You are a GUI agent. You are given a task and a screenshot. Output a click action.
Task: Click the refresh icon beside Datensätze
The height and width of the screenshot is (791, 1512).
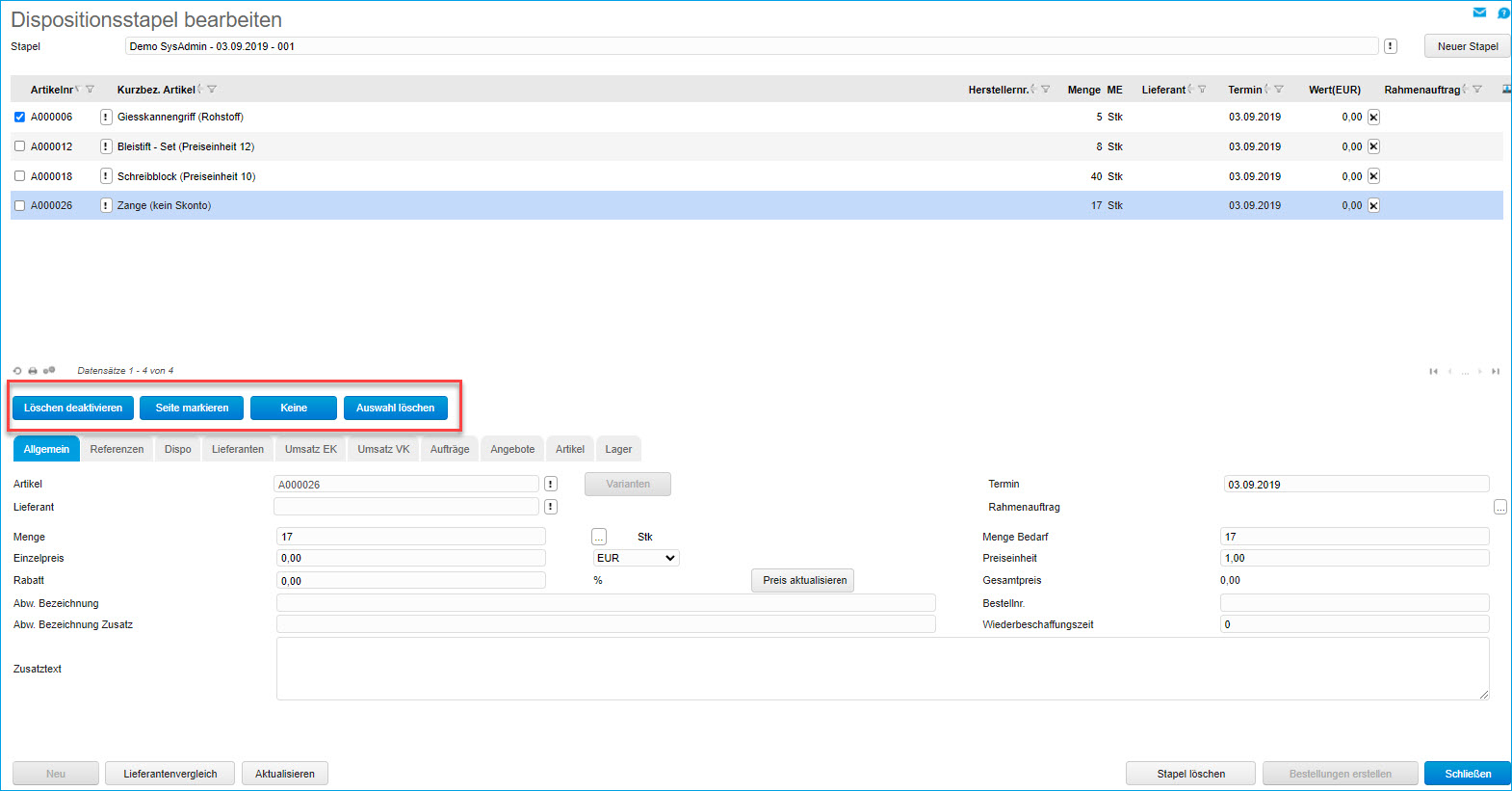click(x=17, y=371)
